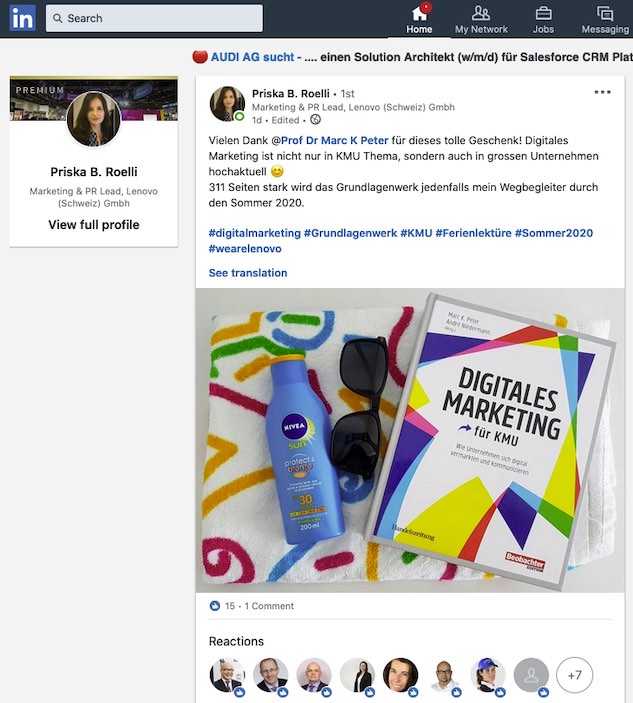Open the Home tab
Screen dimensions: 633x703
pyautogui.click(x=419, y=19)
